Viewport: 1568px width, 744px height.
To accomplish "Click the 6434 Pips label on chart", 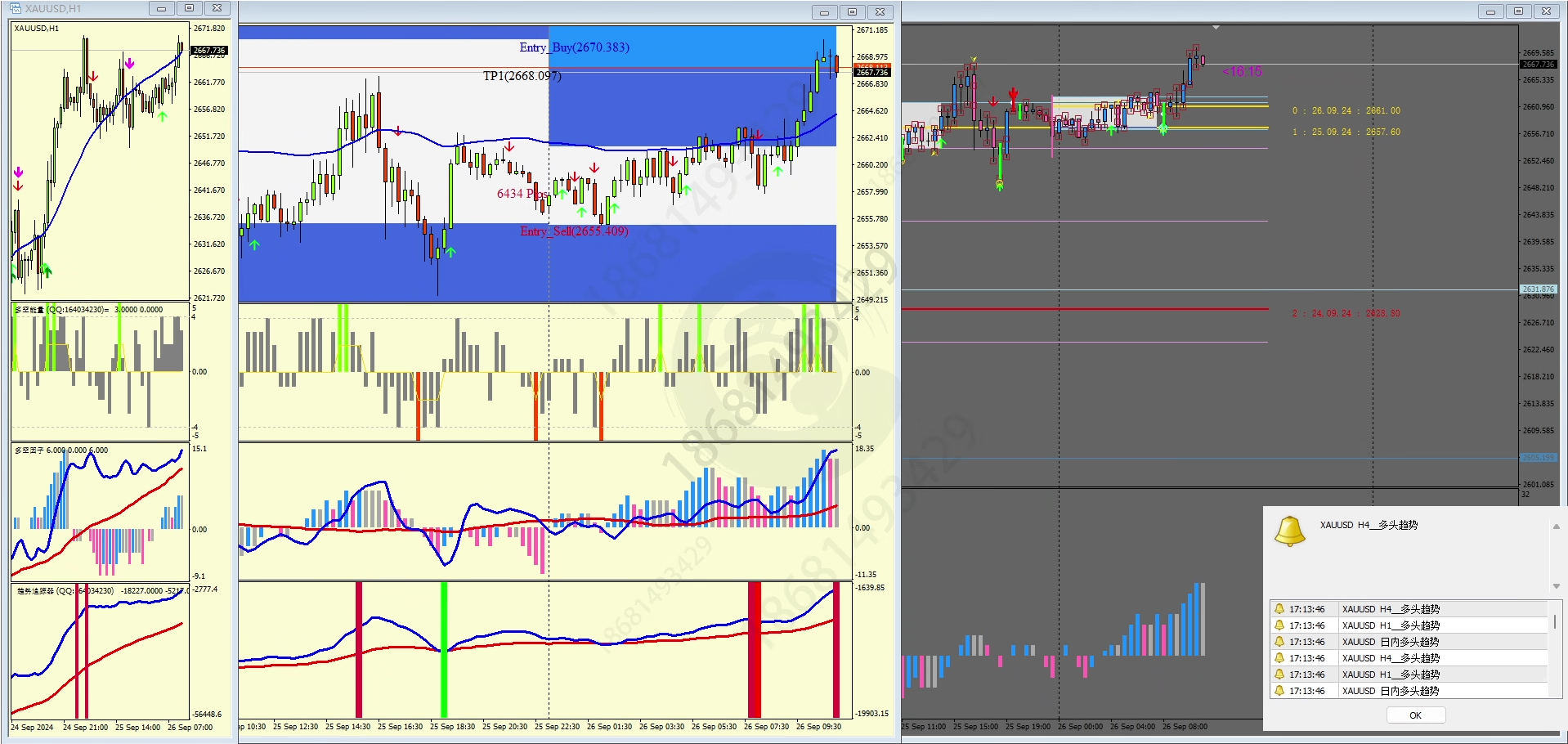I will (x=522, y=194).
